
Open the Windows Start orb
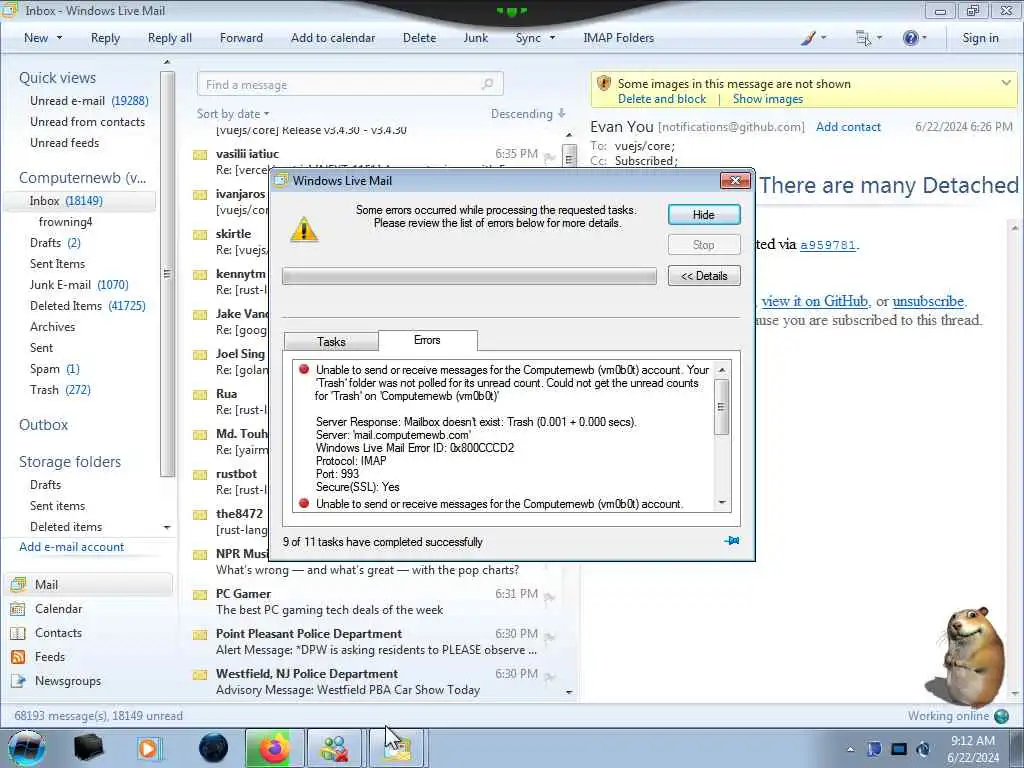coord(27,748)
